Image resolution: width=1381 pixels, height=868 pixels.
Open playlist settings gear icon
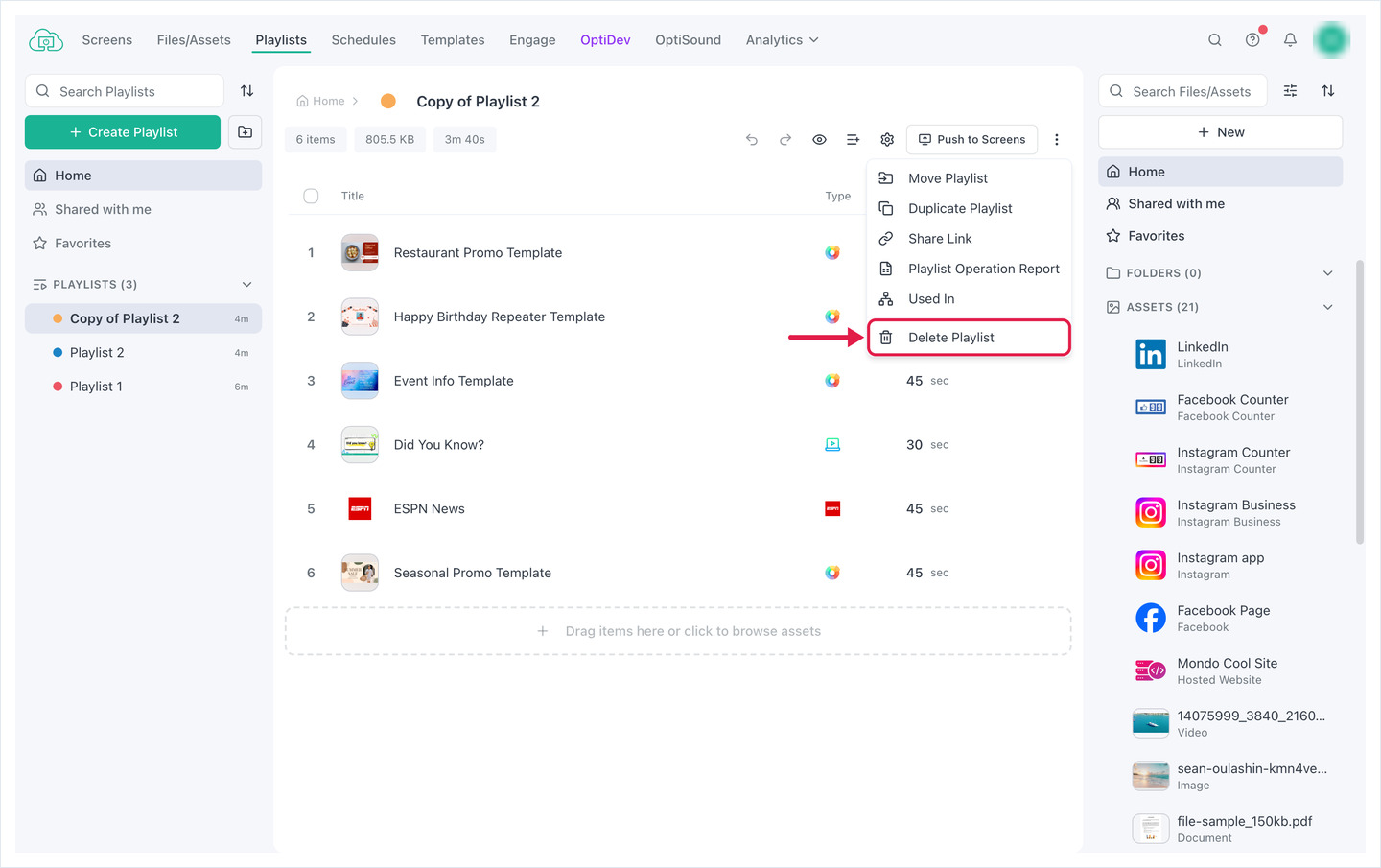click(887, 140)
